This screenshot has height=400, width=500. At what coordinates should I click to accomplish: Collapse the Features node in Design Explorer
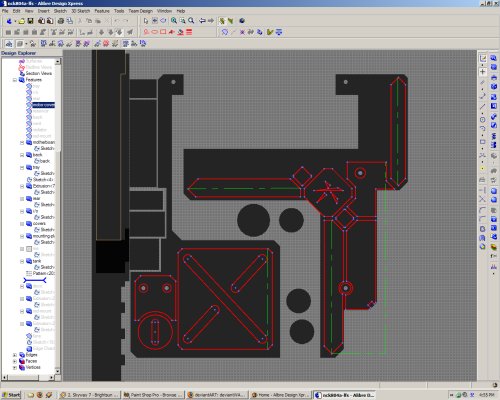point(15,80)
